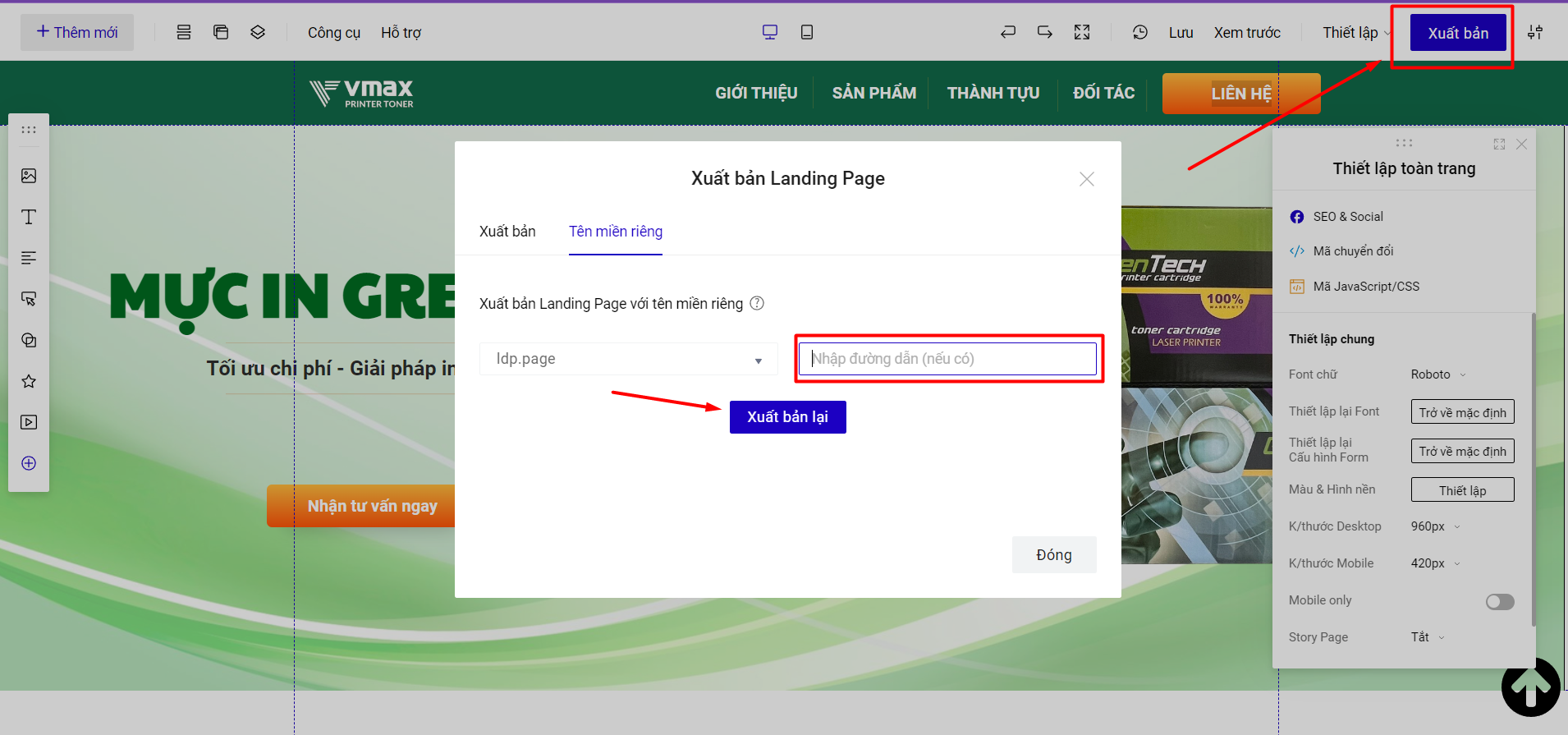The width and height of the screenshot is (1568, 735).
Task: Click the desktop view icon
Action: pyautogui.click(x=769, y=32)
